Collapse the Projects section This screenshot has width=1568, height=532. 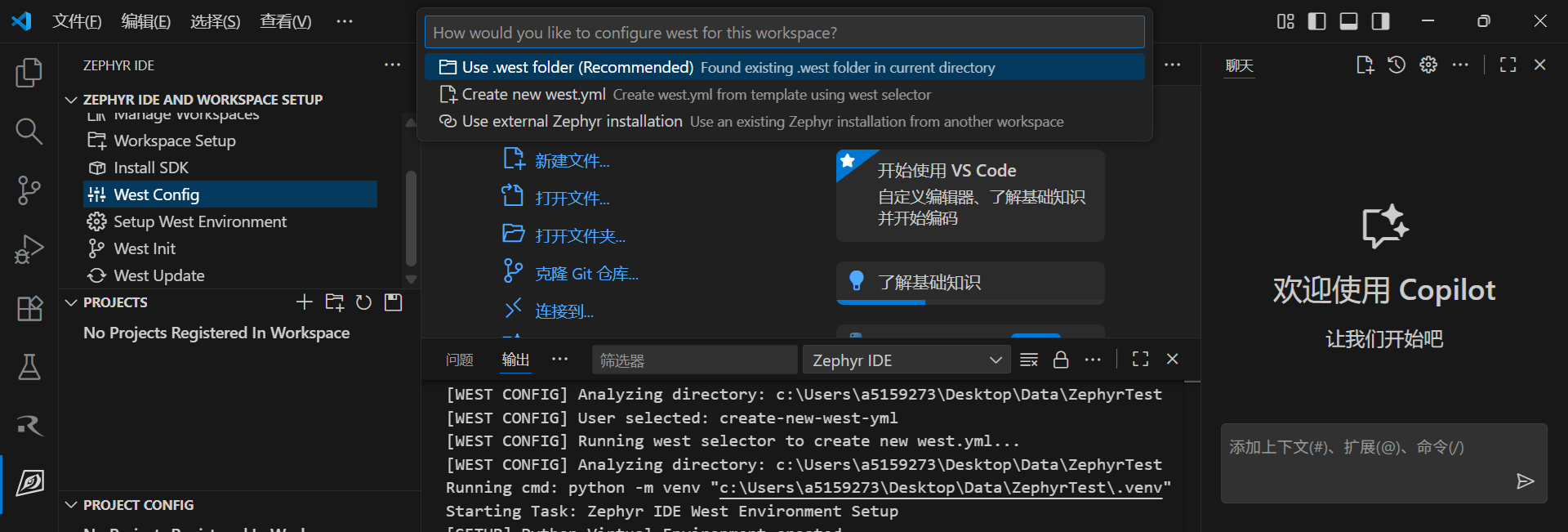tap(72, 302)
